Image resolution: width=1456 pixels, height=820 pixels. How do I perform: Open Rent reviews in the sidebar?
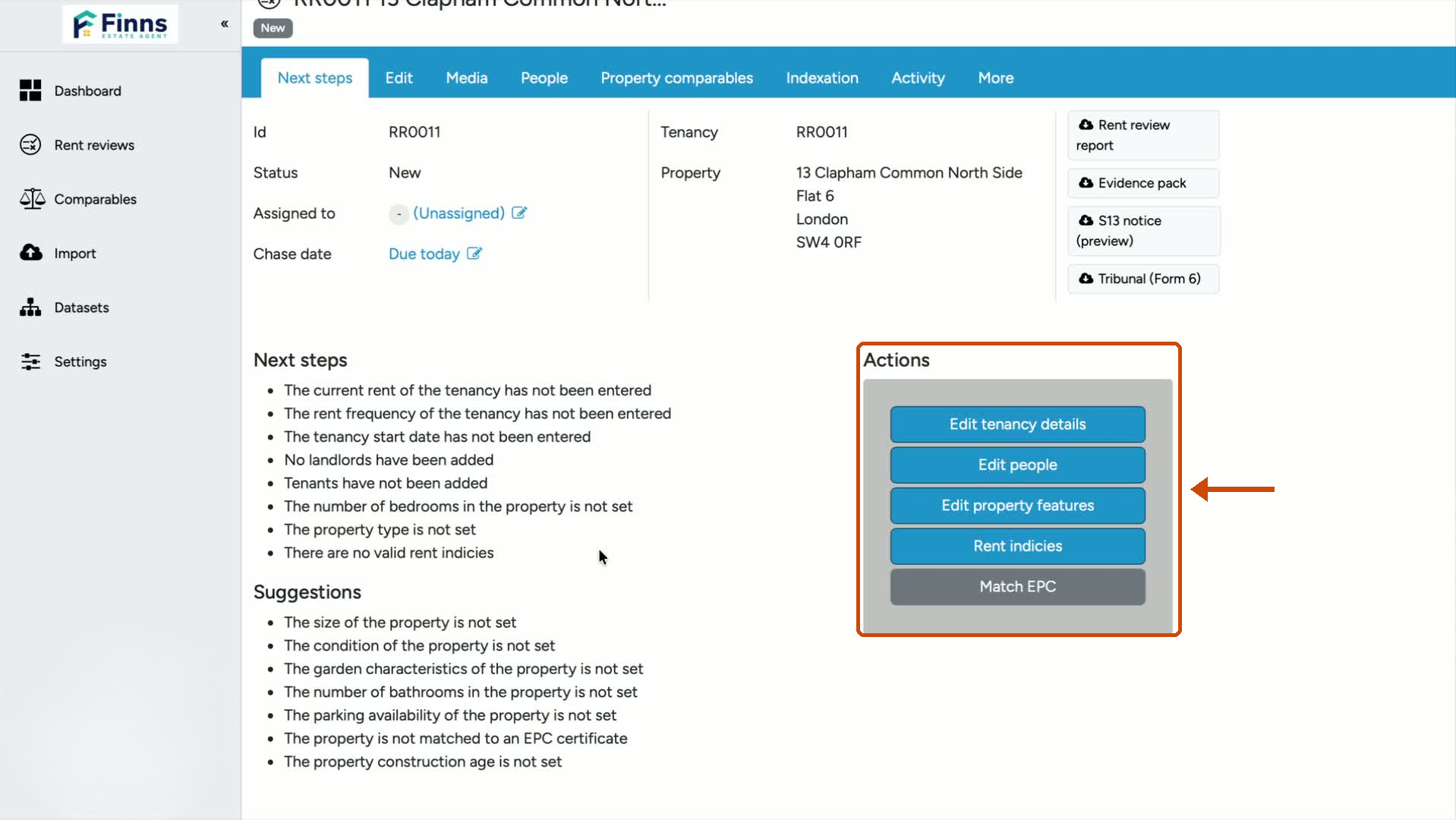coord(94,145)
